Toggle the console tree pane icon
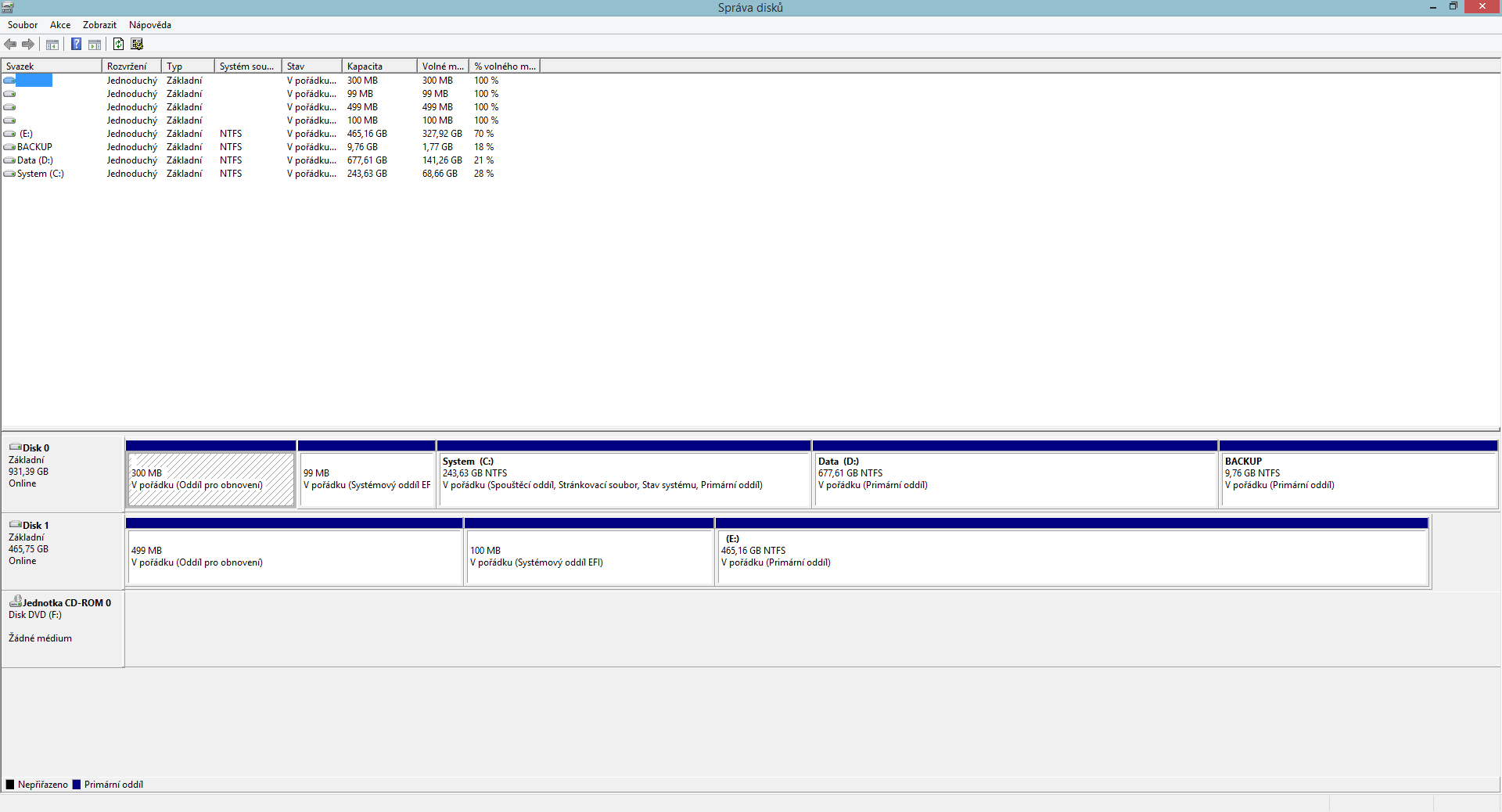This screenshot has height=812, width=1502. click(x=52, y=45)
